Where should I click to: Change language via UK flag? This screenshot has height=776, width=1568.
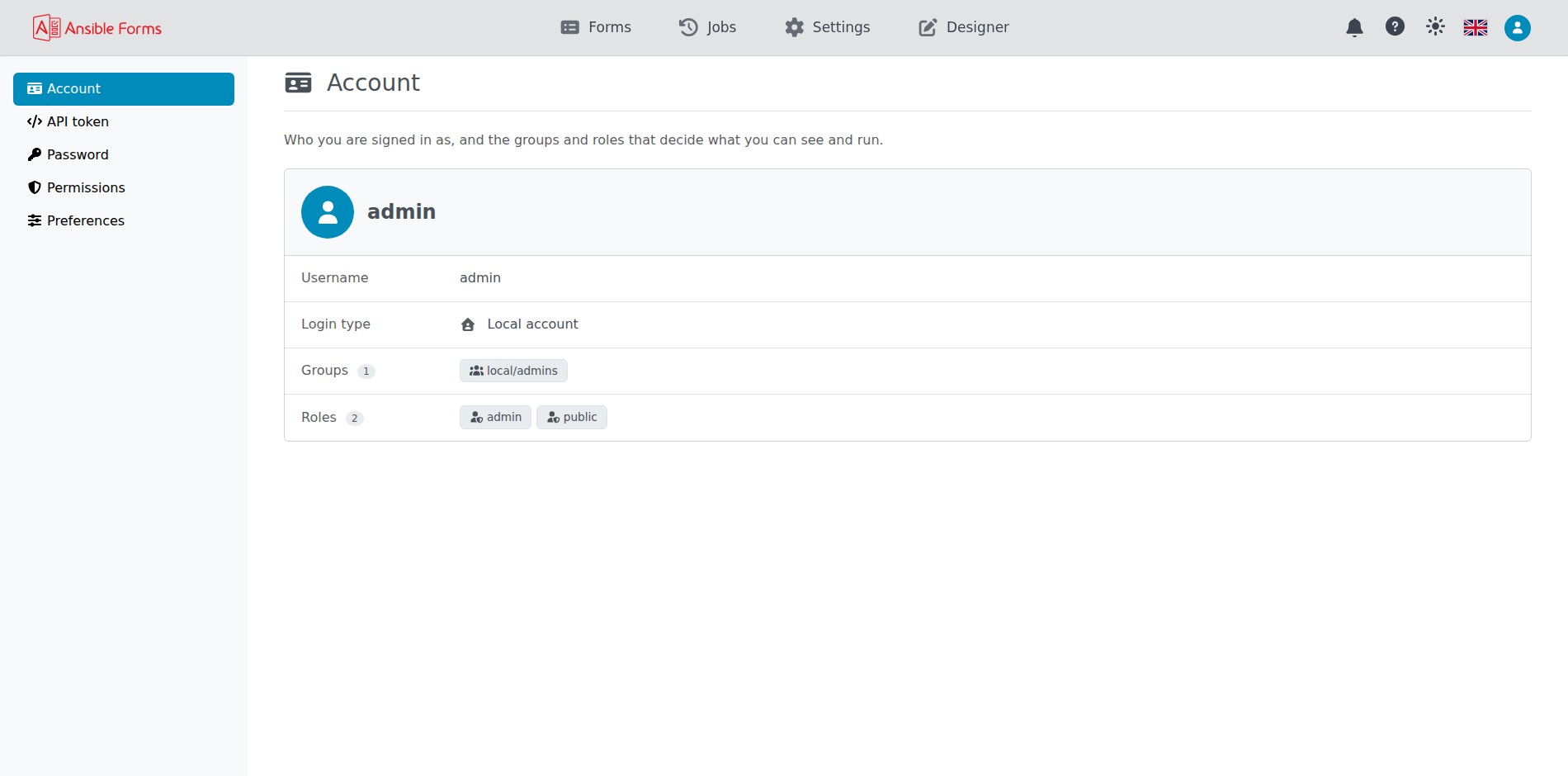click(1476, 27)
